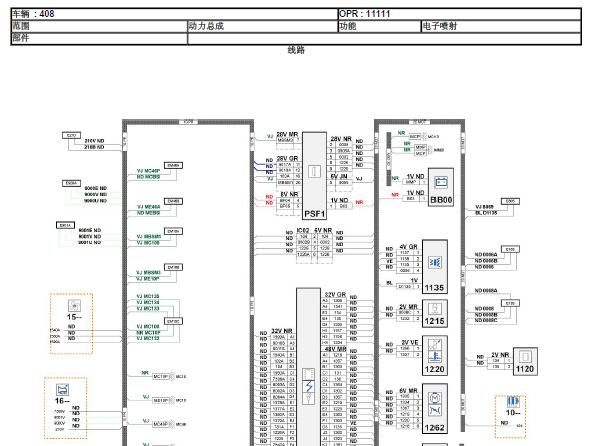This screenshot has width=606, height=446.
Task: Click the '4V GR' connector label at 1135
Action: point(409,247)
